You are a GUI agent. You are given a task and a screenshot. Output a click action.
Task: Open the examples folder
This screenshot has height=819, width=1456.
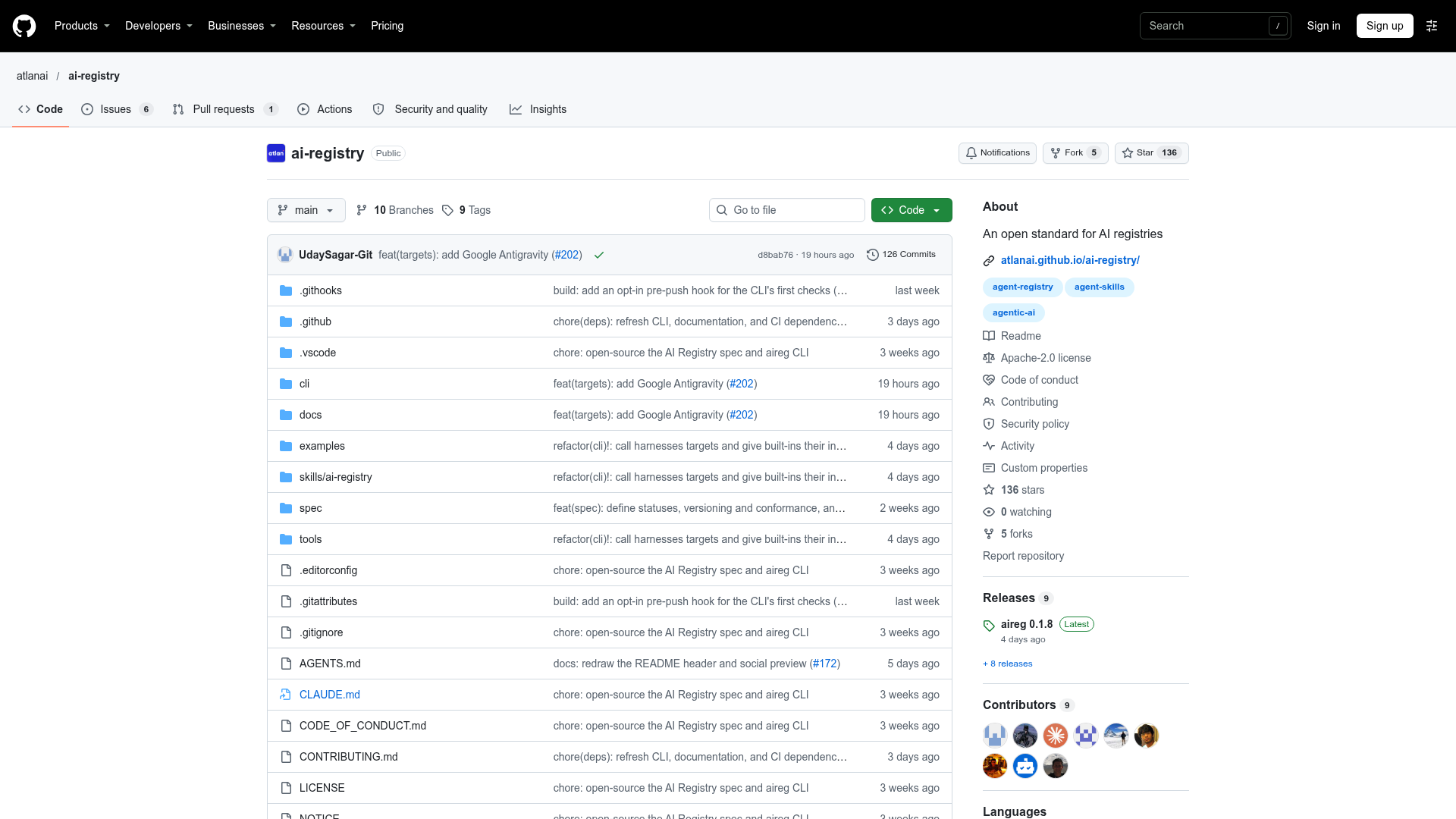322,446
